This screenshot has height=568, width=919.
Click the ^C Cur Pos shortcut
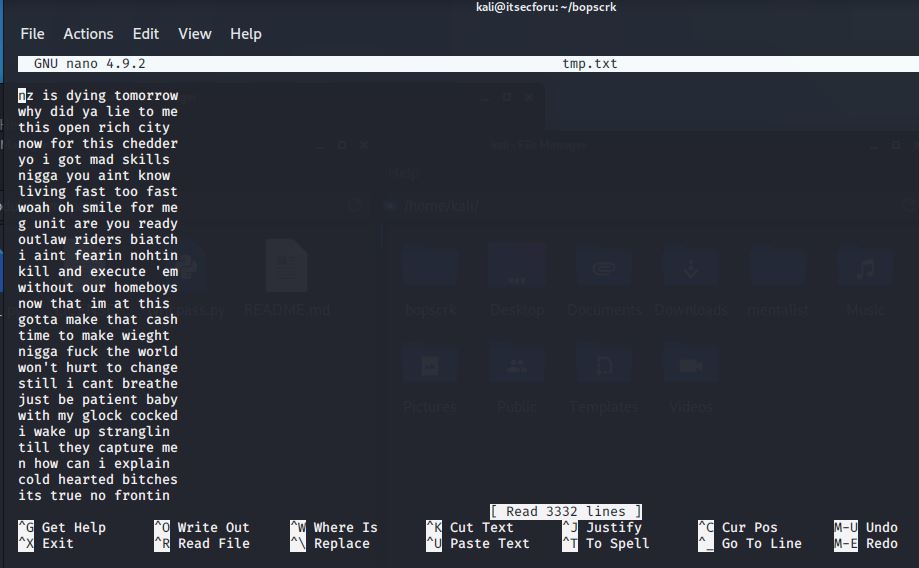[738, 528]
